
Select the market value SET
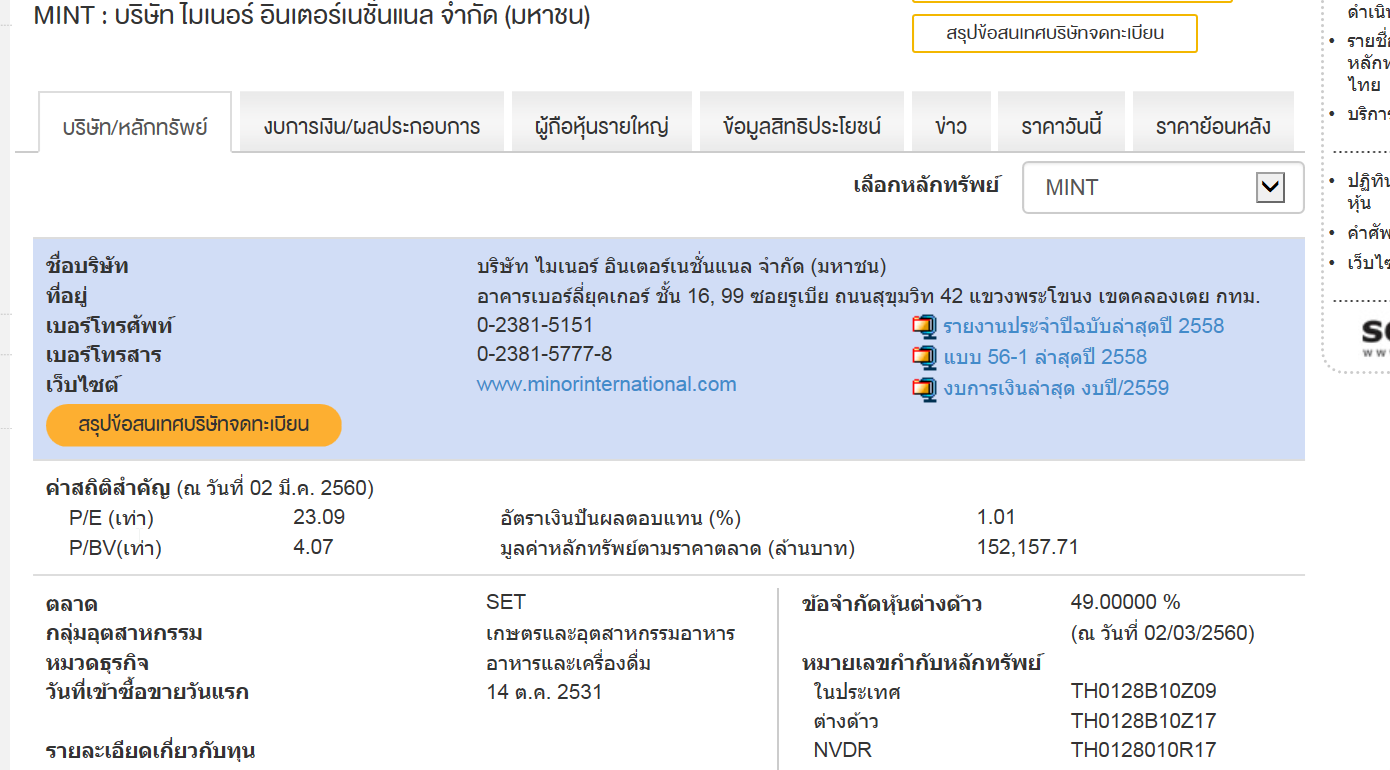(x=506, y=602)
